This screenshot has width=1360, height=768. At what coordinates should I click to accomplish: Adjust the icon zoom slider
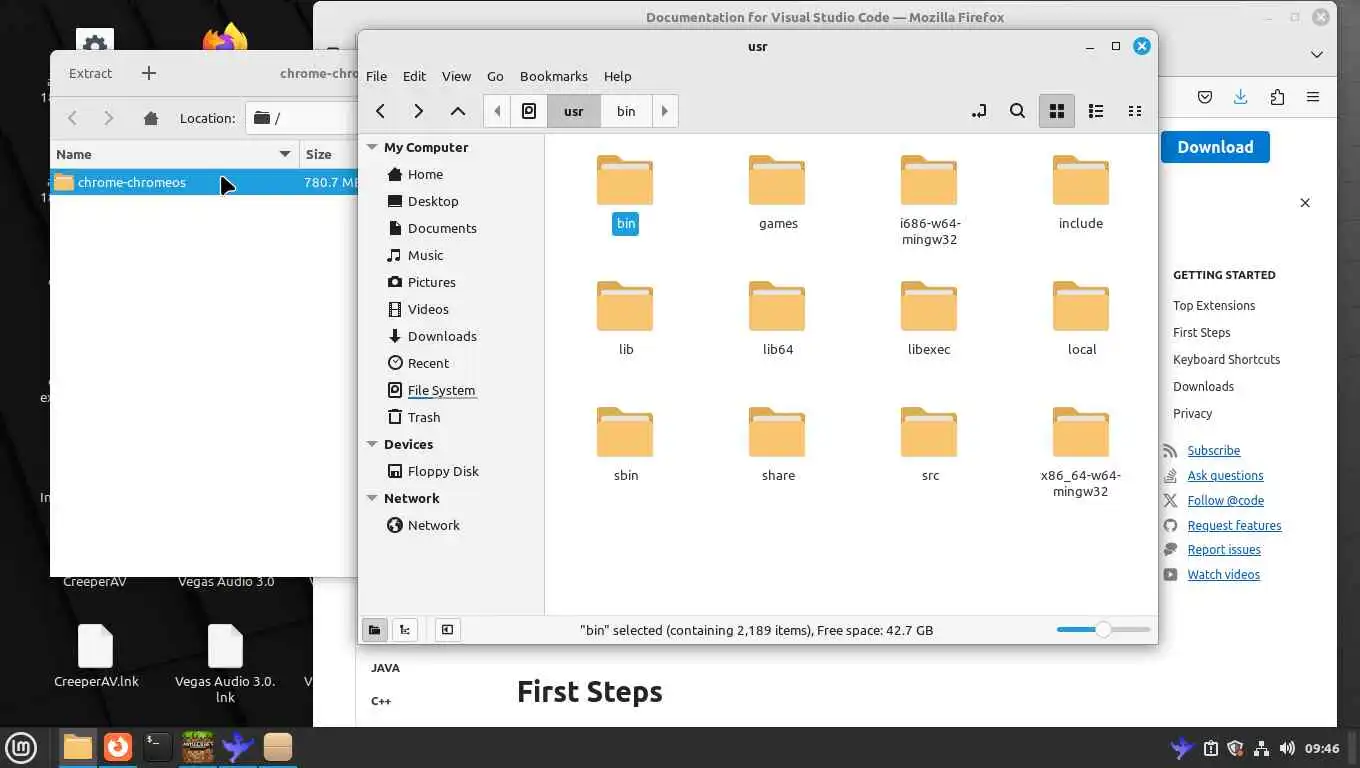(x=1103, y=630)
